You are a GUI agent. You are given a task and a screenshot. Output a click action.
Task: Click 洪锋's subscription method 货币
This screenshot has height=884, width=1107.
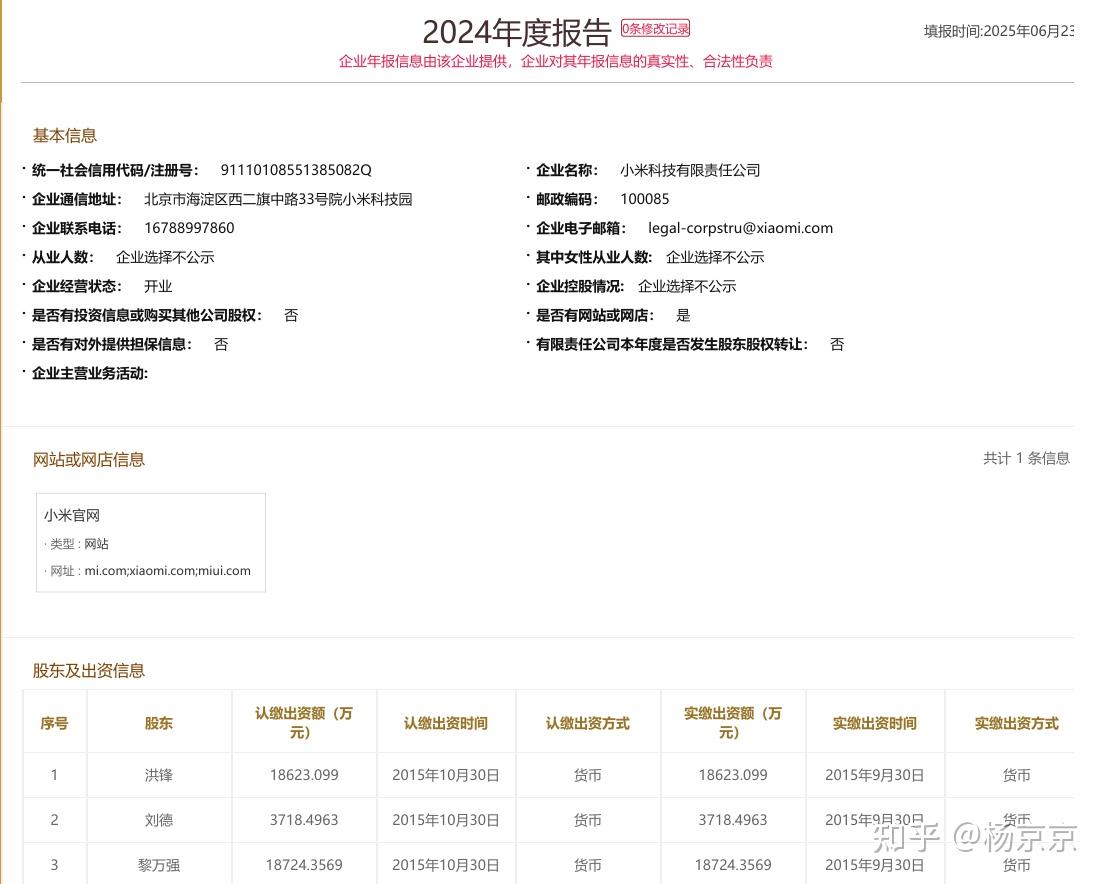click(587, 775)
